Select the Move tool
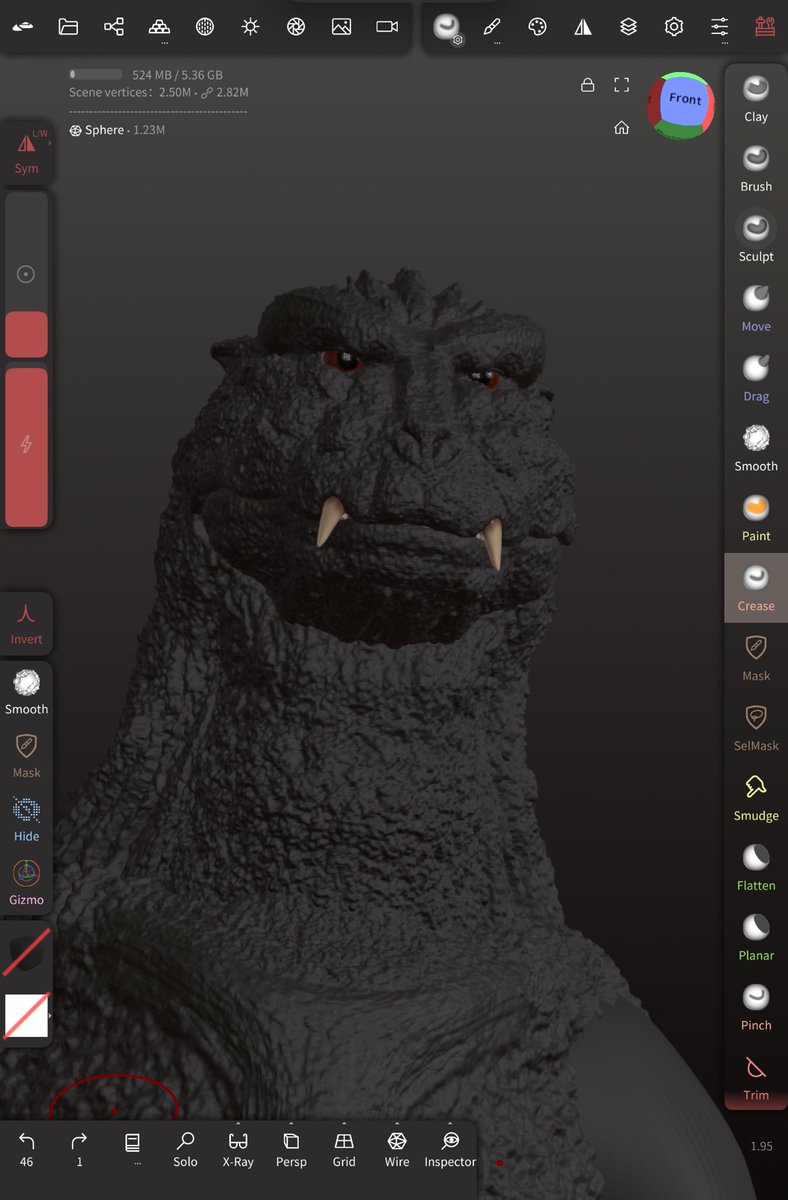 click(756, 308)
